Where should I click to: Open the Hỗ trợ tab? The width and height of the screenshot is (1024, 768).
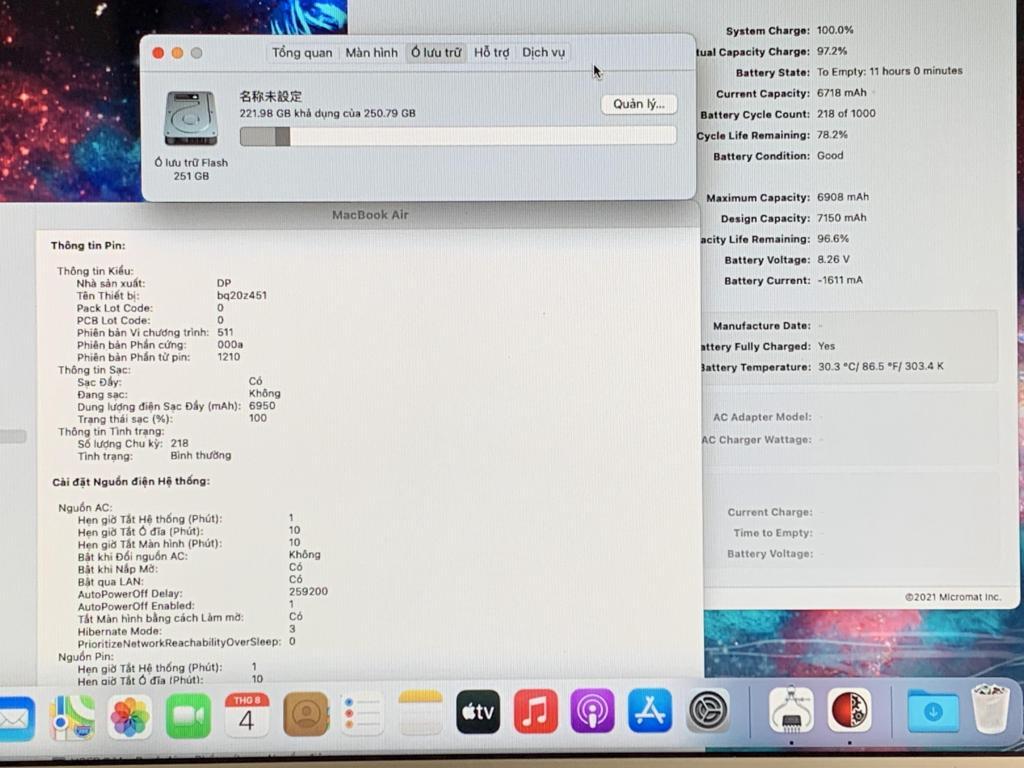(x=492, y=52)
